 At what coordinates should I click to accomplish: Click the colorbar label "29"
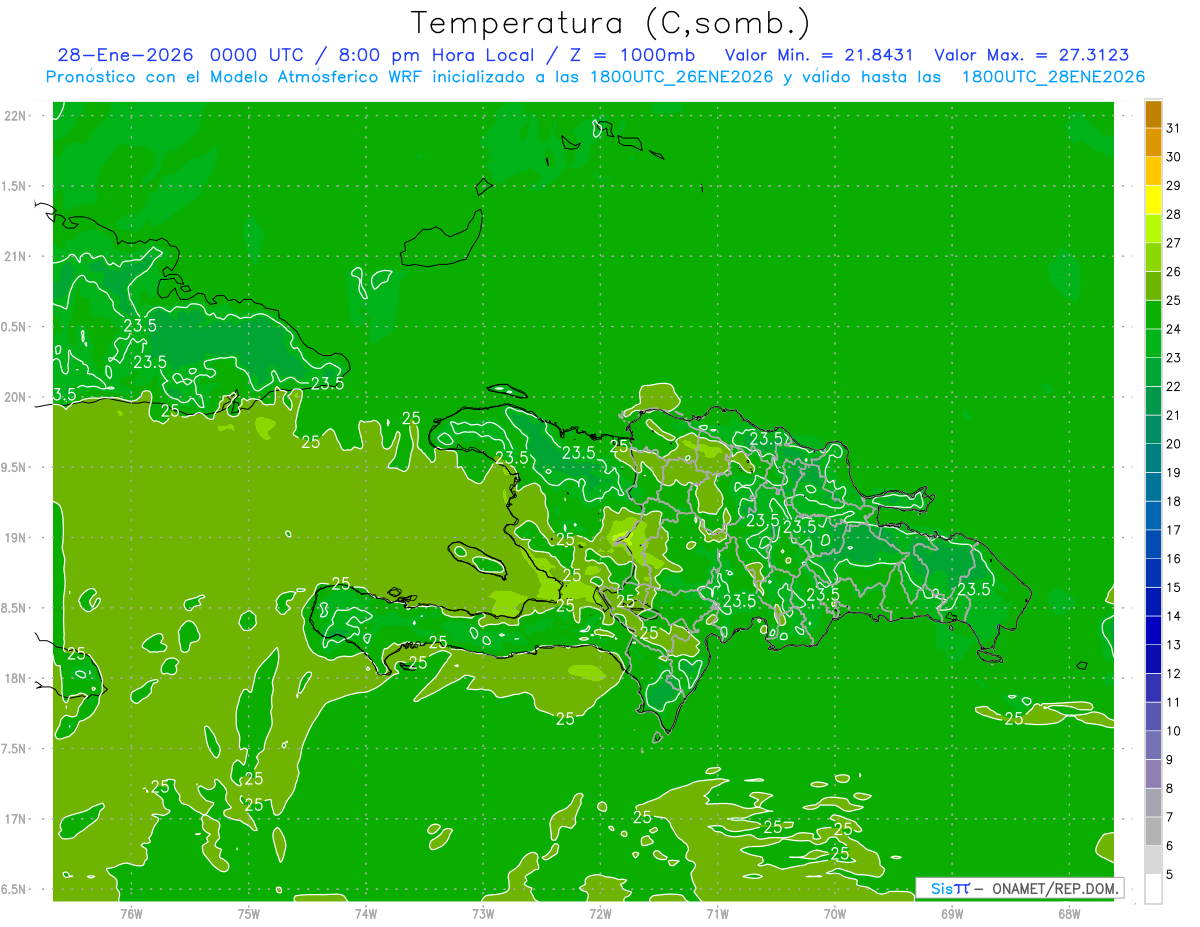pyautogui.click(x=1173, y=186)
